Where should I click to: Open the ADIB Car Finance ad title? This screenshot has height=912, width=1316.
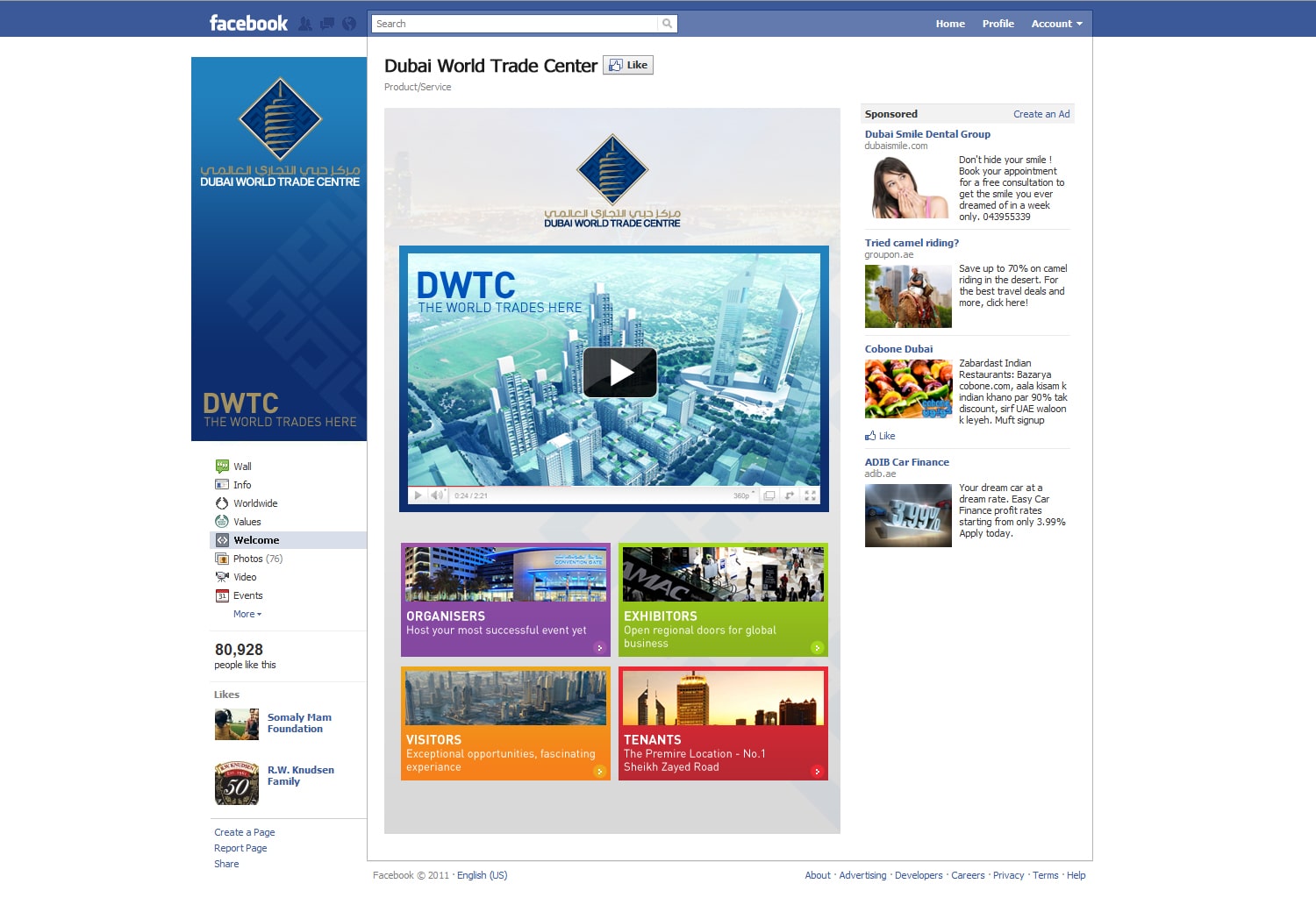pos(907,462)
